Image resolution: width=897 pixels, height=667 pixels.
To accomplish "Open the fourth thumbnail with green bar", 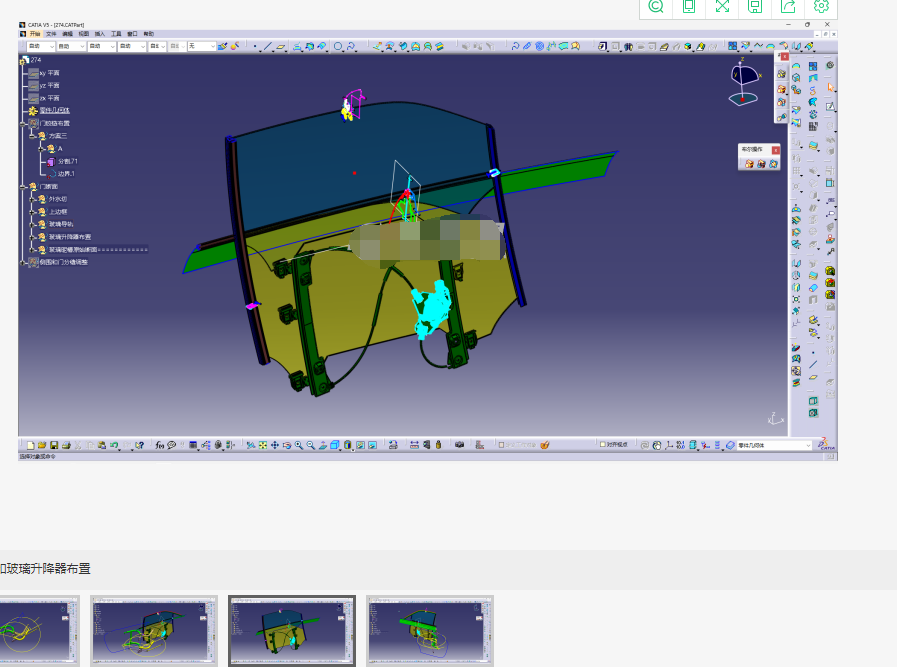I will click(430, 630).
